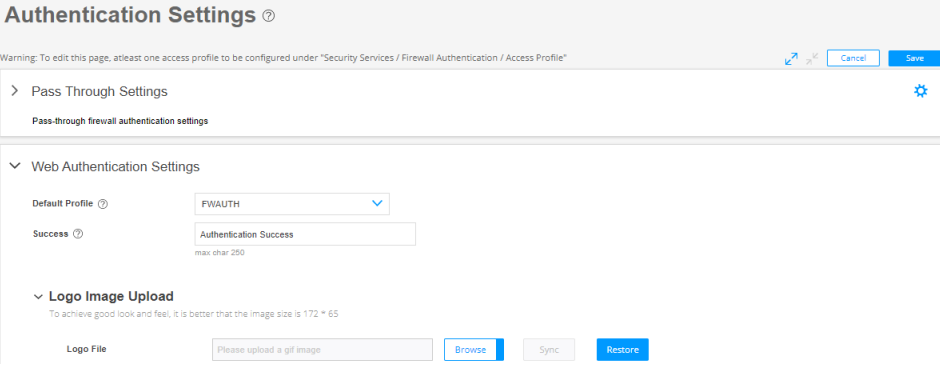The height and width of the screenshot is (366, 940).
Task: Open help icon beside Authentication Settings title
Action: pos(269,17)
